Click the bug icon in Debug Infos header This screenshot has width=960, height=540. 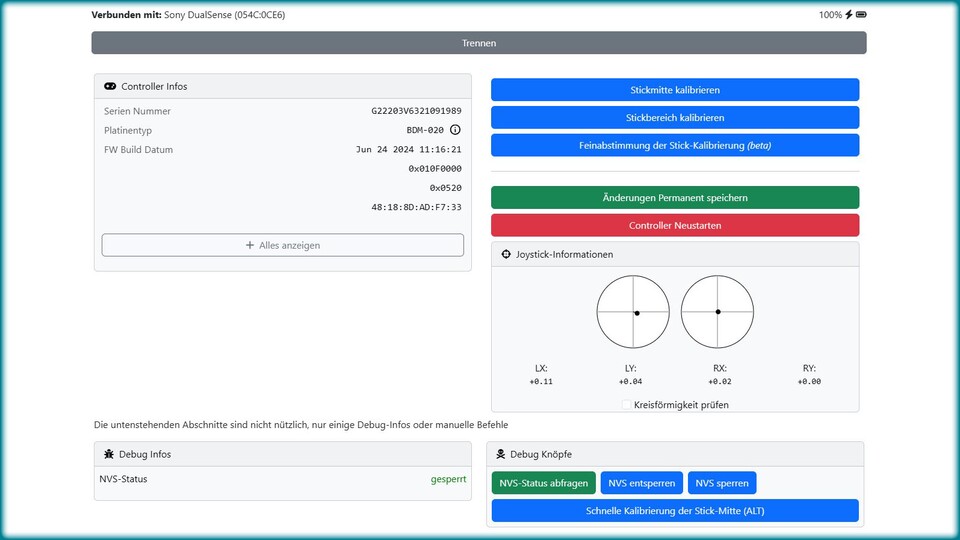[x=108, y=454]
